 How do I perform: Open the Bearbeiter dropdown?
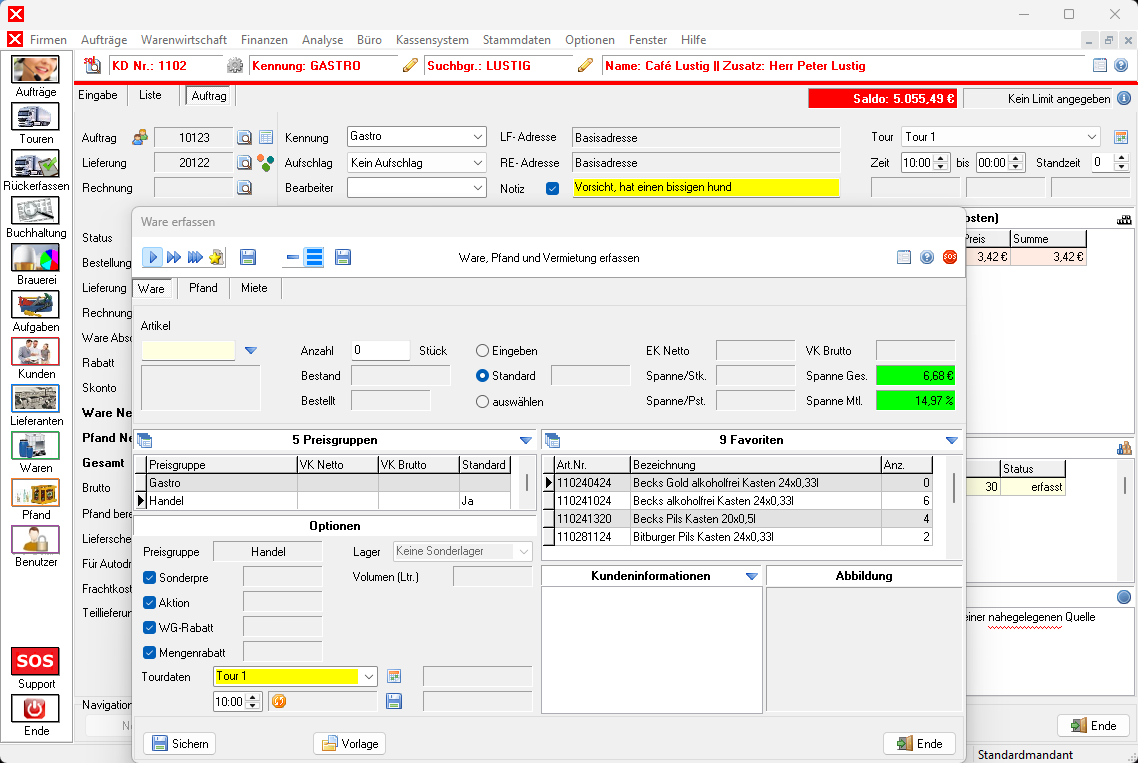point(478,187)
